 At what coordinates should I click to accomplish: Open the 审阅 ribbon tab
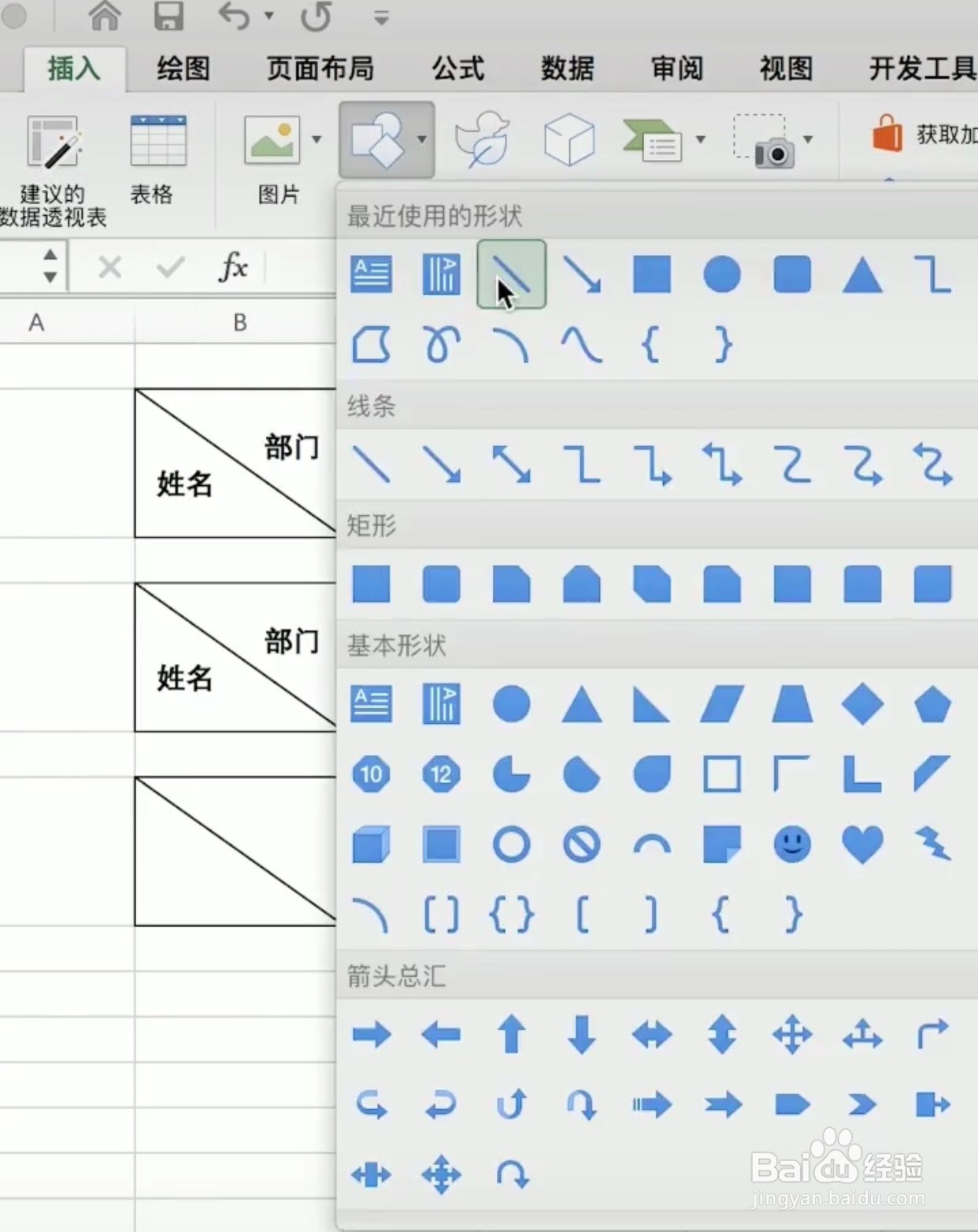[676, 69]
